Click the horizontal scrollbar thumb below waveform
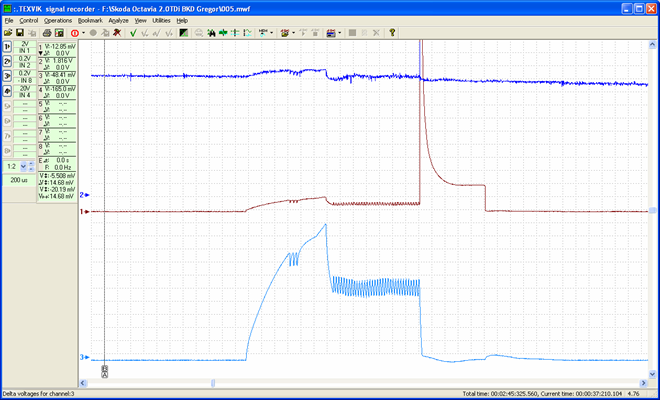The height and width of the screenshot is (400, 660). (x=213, y=383)
